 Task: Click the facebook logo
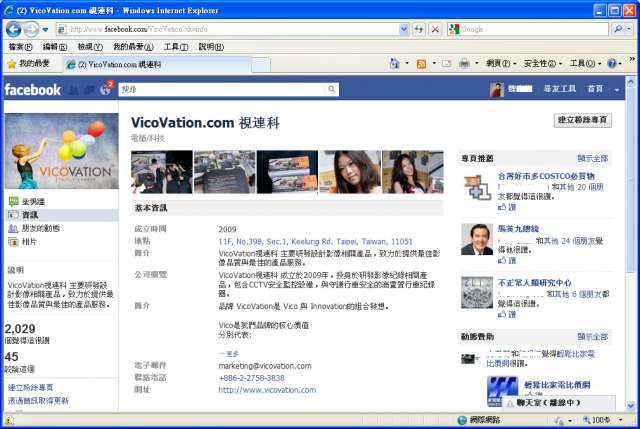(33, 90)
